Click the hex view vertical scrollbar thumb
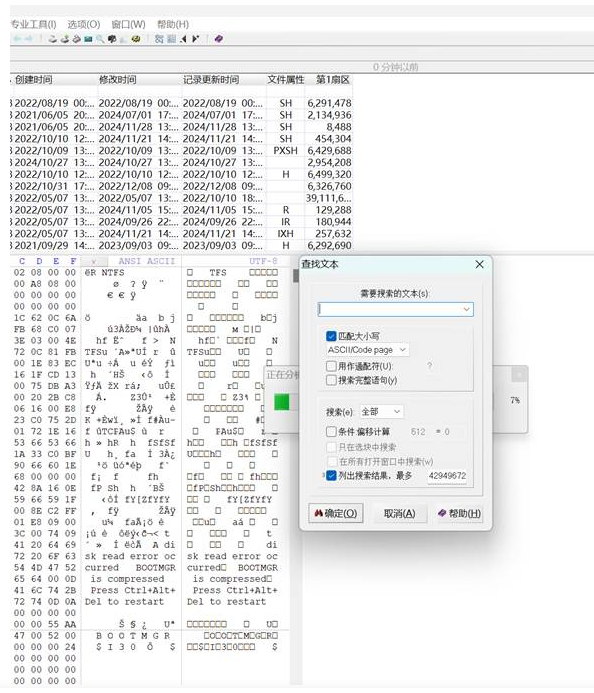The width and height of the screenshot is (594, 693). click(x=296, y=275)
